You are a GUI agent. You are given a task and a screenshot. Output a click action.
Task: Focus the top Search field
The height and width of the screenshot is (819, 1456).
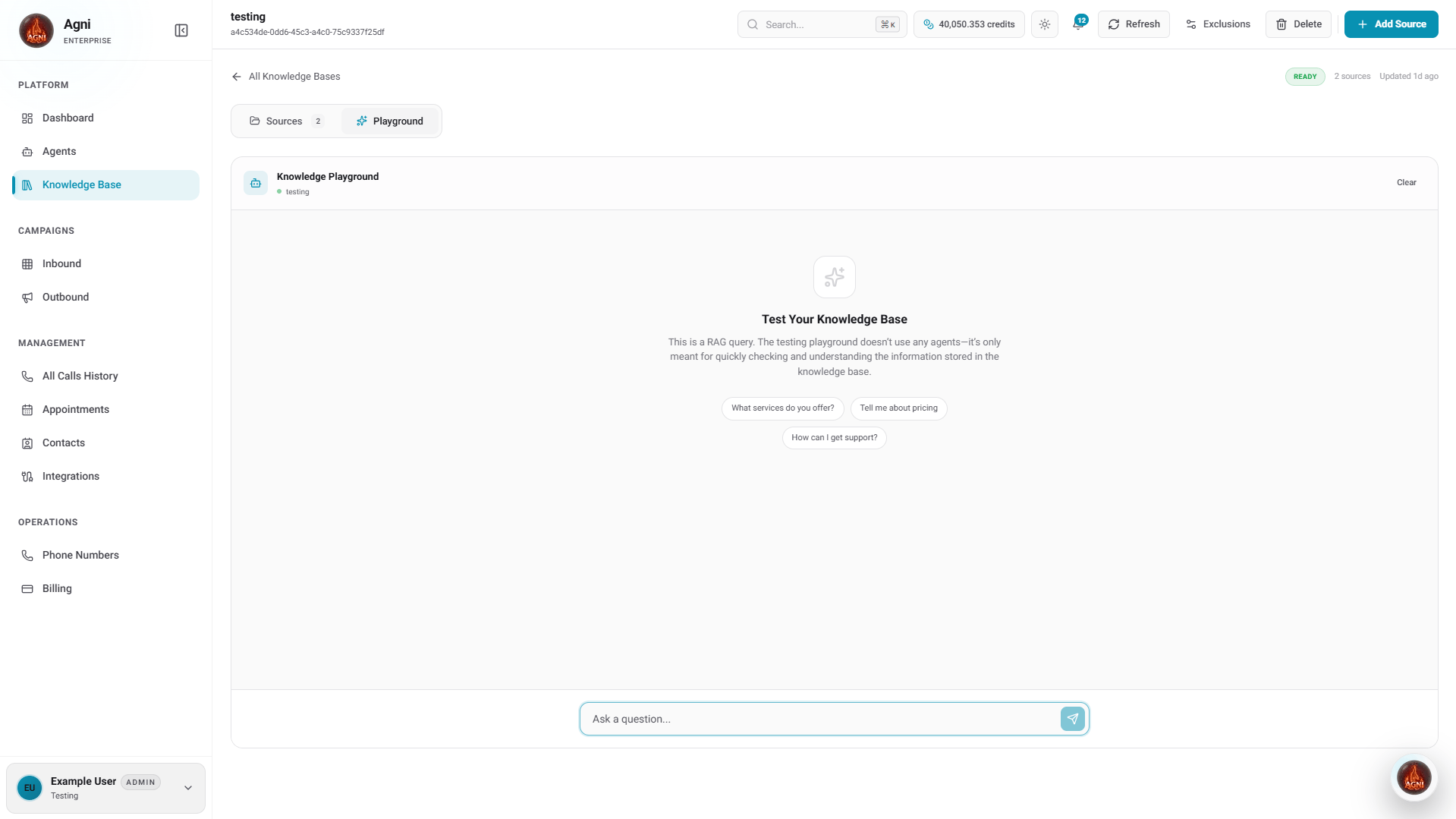click(x=822, y=24)
